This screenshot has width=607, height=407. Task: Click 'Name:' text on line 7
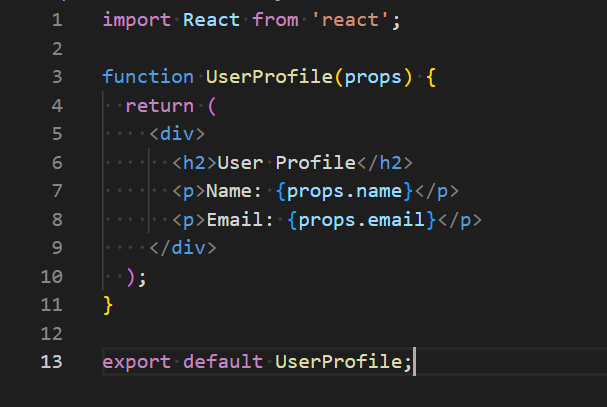234,191
